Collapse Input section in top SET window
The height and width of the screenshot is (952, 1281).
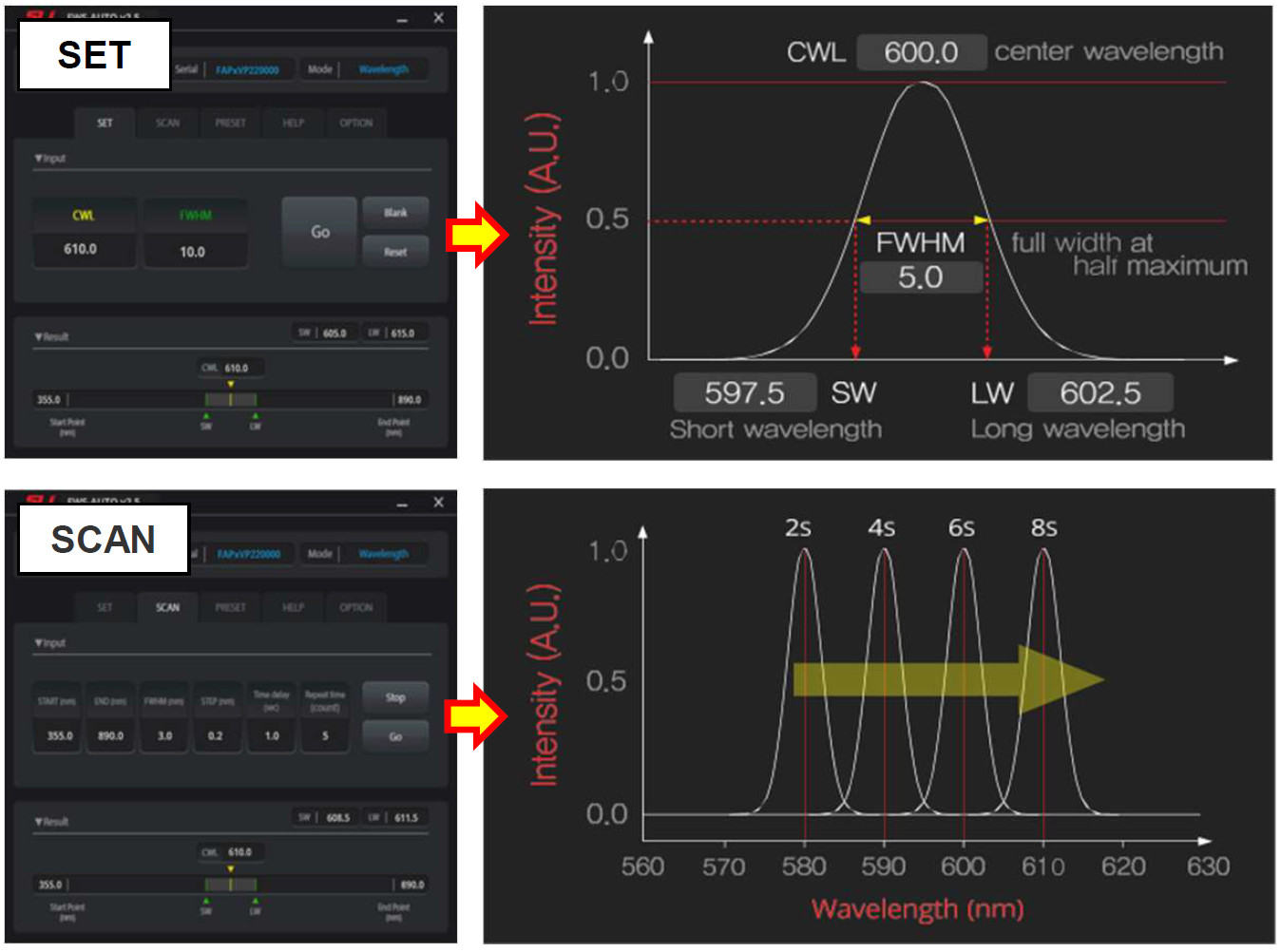pos(50,159)
